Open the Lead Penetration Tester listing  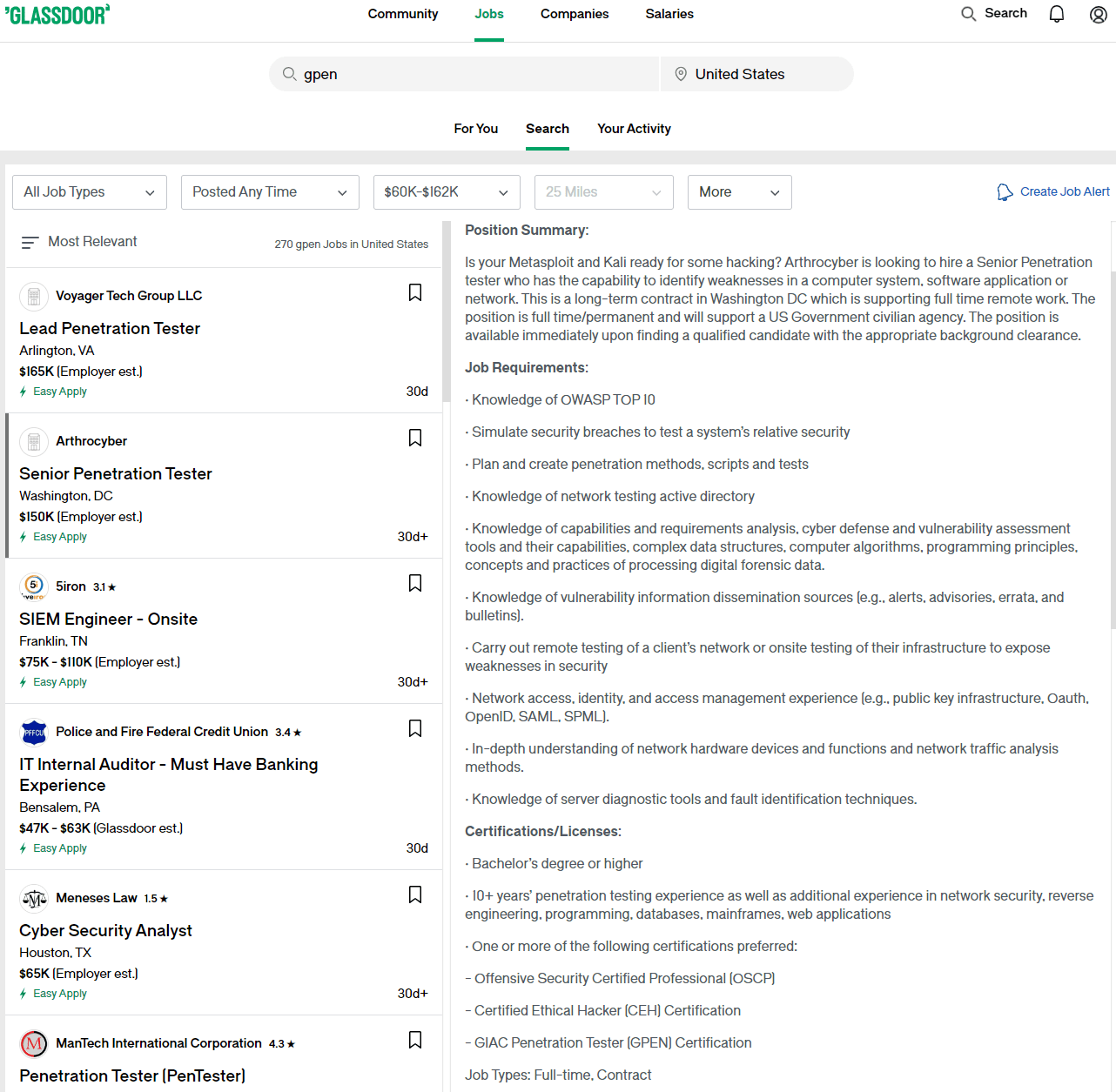tap(110, 329)
